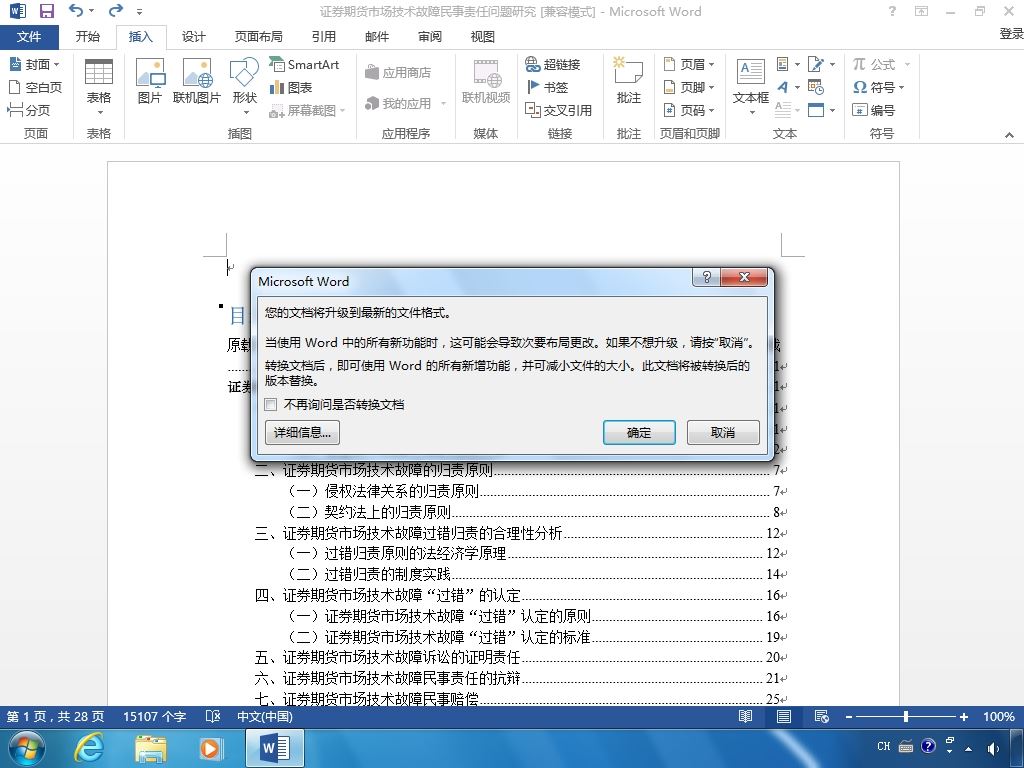The image size is (1024, 768).
Task: Open the Shapes (形状) gallery
Action: 245,86
